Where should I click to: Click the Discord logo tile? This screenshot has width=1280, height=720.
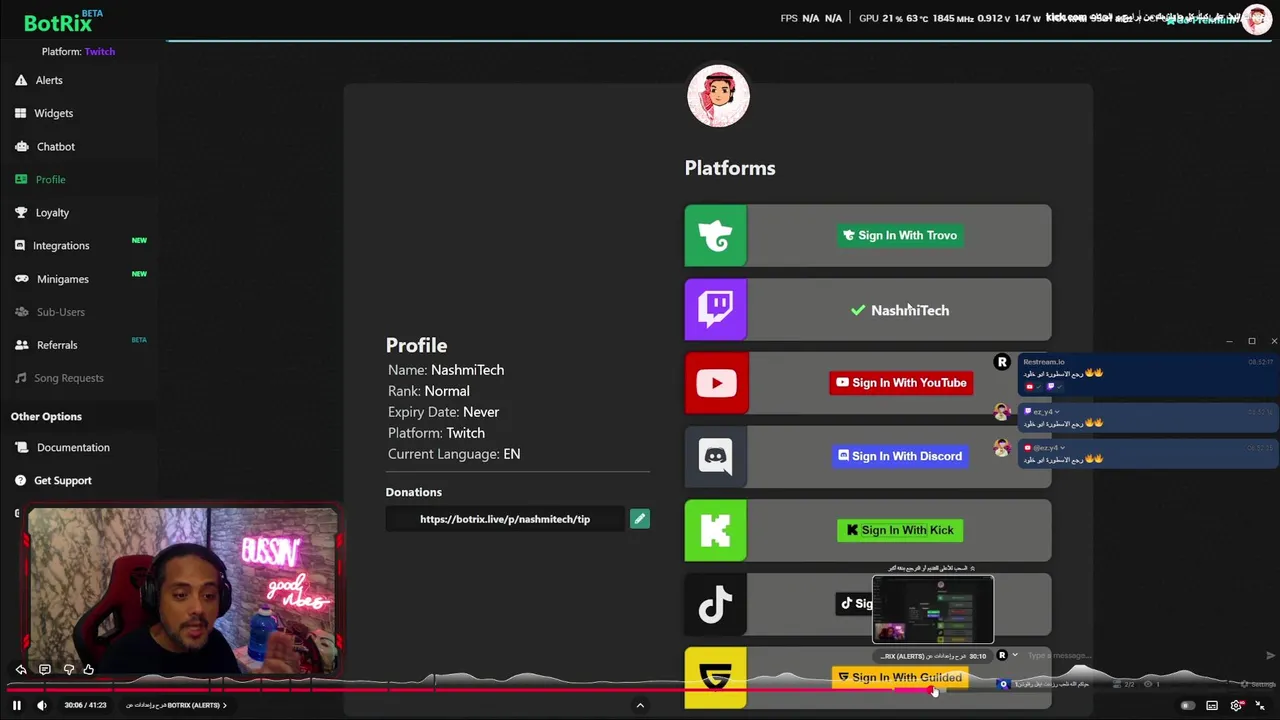point(715,456)
